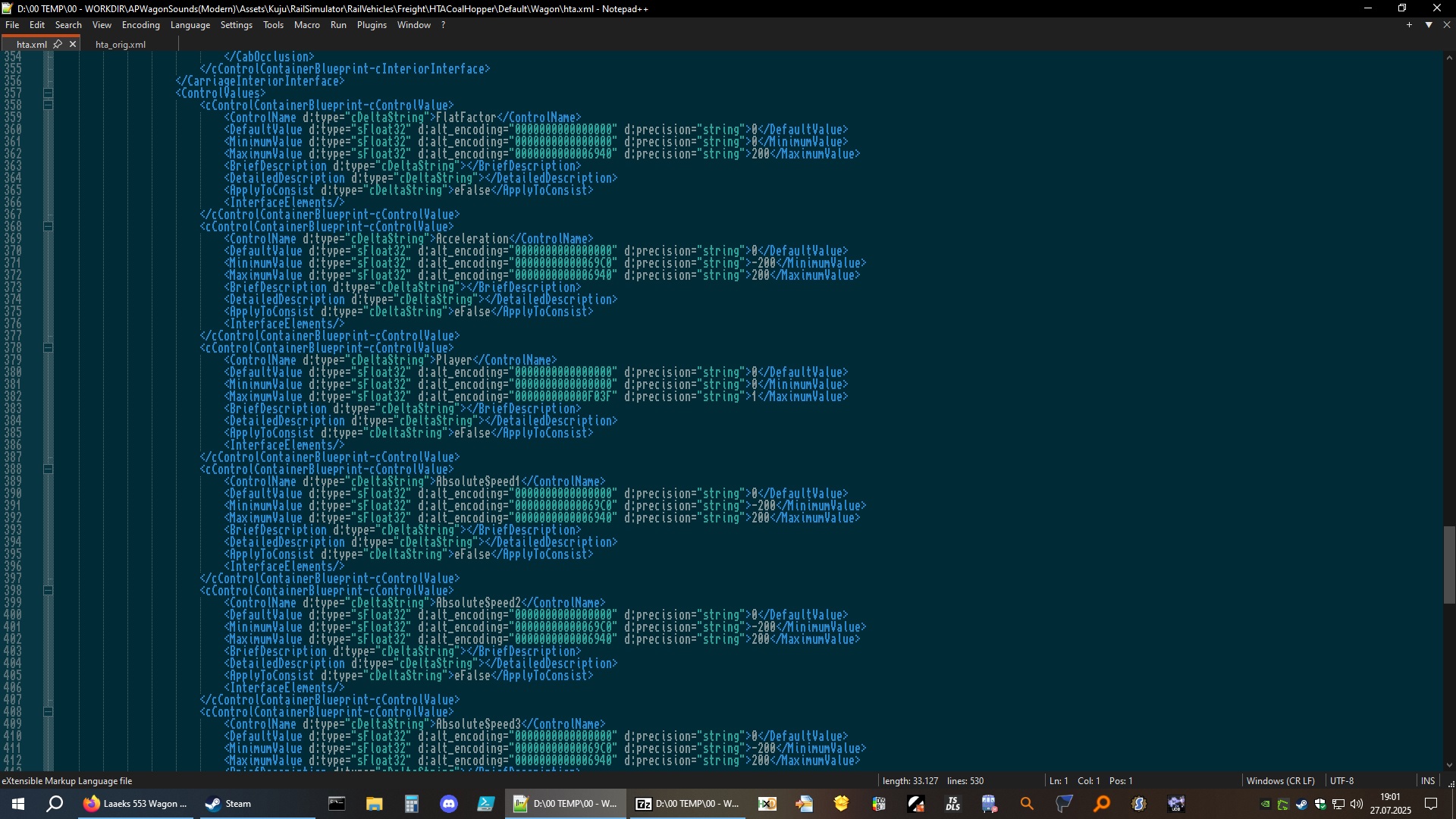Click the vertical scrollbar thumb
This screenshot has height=819, width=1456.
click(x=1449, y=565)
